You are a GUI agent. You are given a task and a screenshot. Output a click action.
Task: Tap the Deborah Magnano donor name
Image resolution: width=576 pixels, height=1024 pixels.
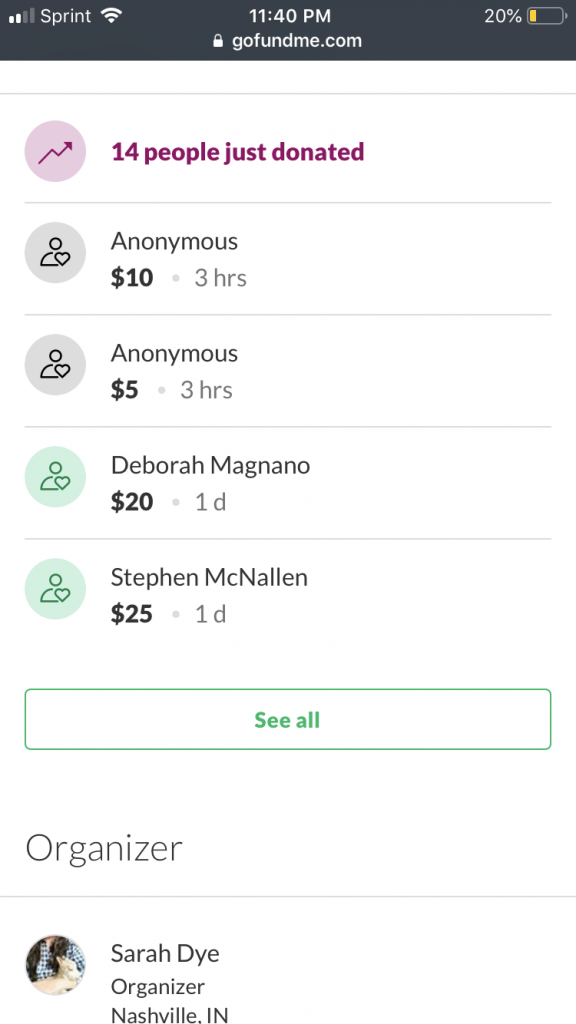pos(210,465)
